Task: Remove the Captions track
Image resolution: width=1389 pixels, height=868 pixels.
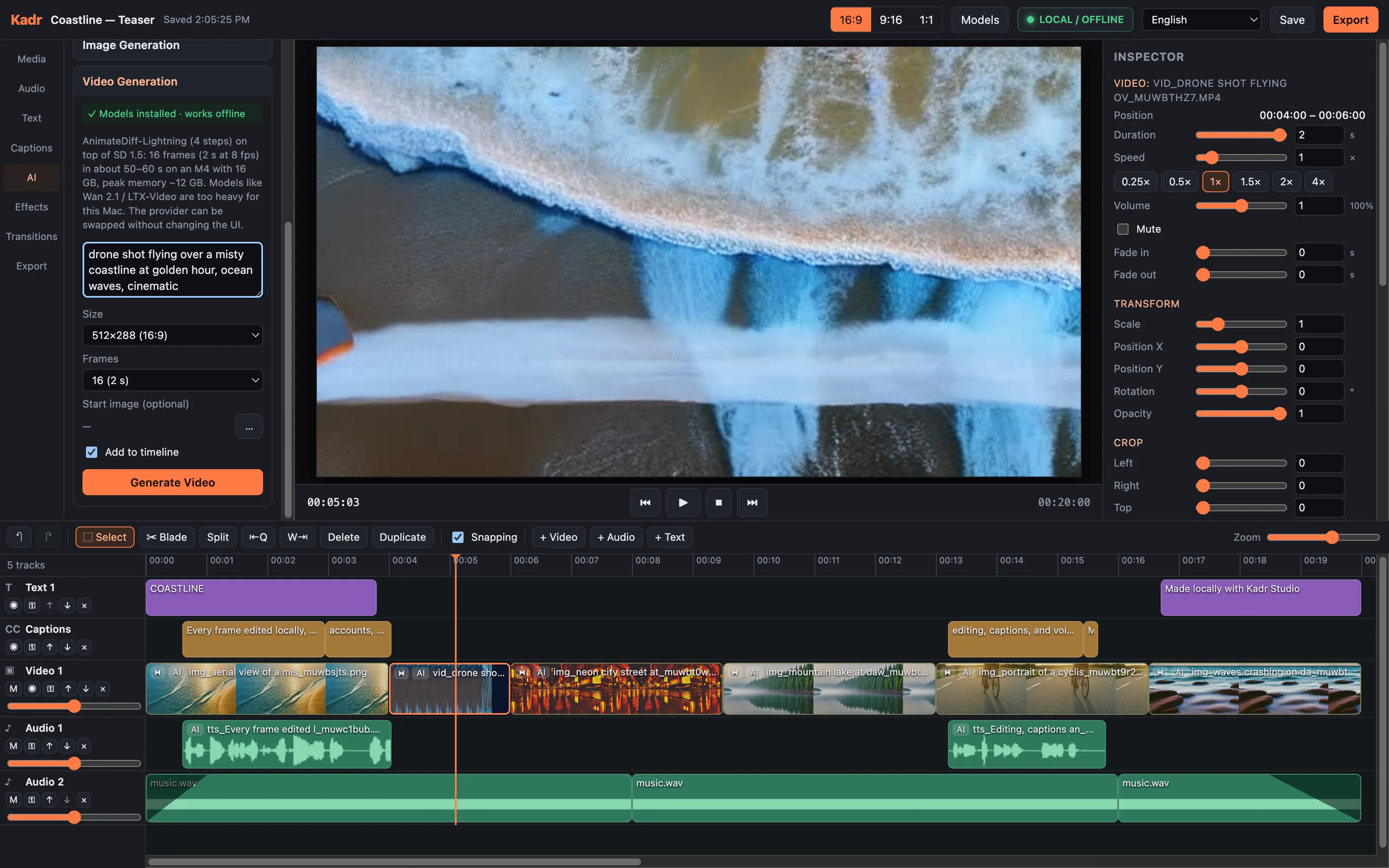Action: 84,647
